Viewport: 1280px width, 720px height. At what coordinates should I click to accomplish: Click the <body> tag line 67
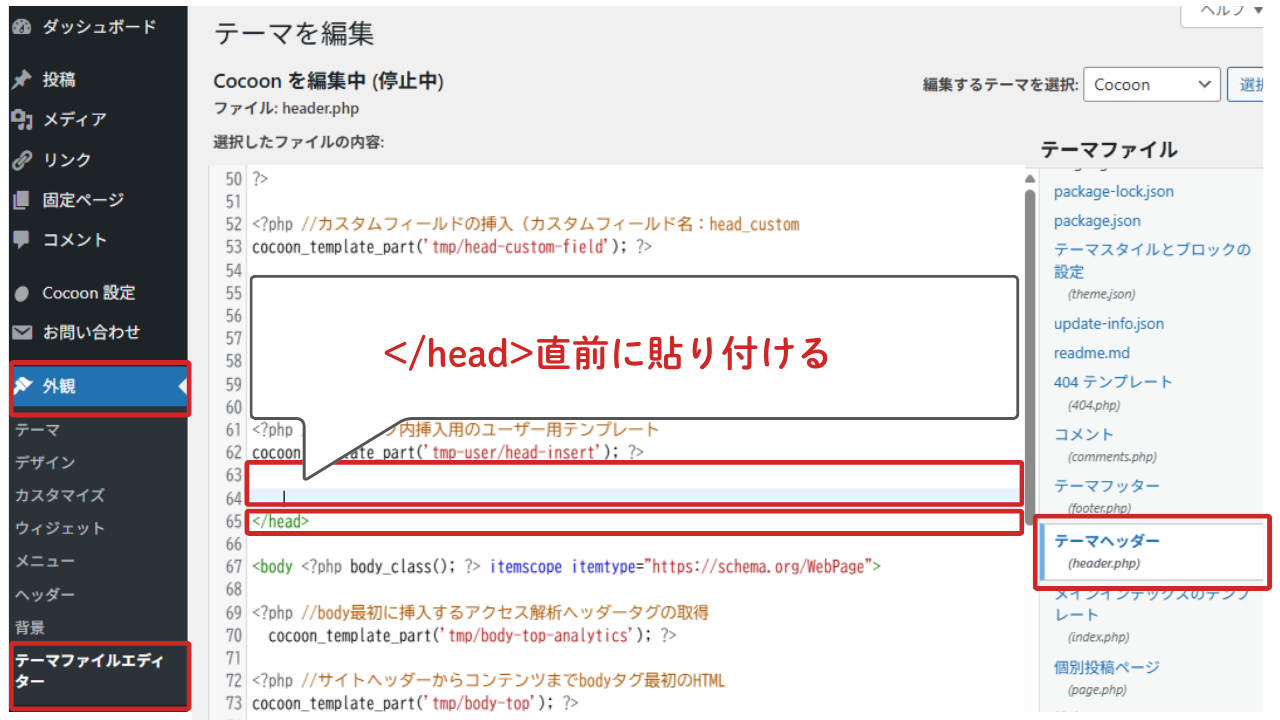[x=567, y=567]
